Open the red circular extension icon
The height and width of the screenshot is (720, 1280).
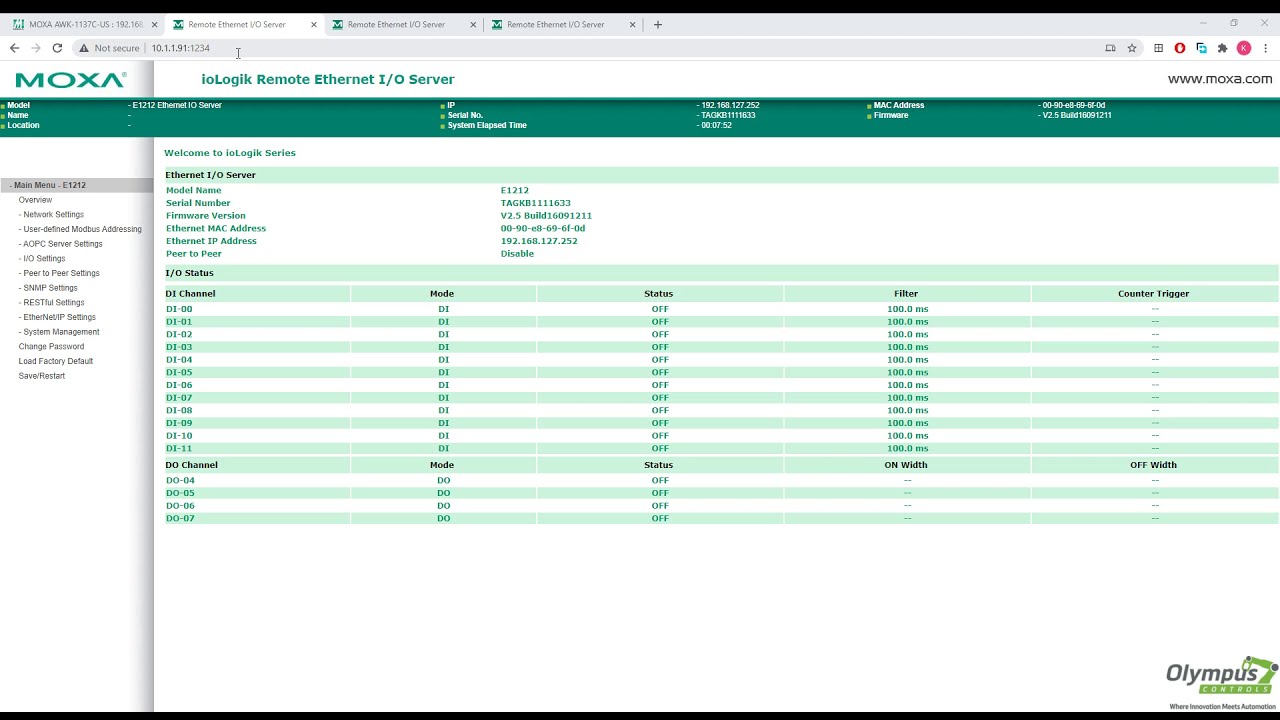(x=1180, y=48)
